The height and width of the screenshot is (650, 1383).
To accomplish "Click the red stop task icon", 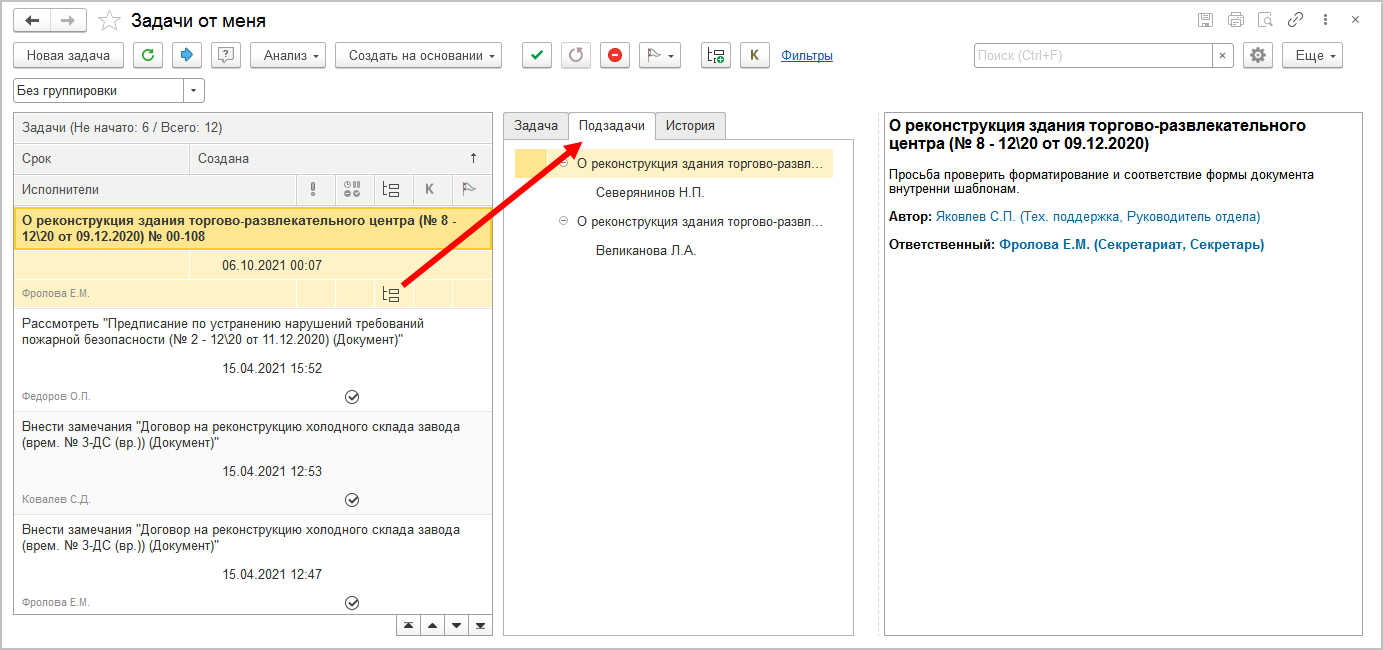I will coord(615,56).
